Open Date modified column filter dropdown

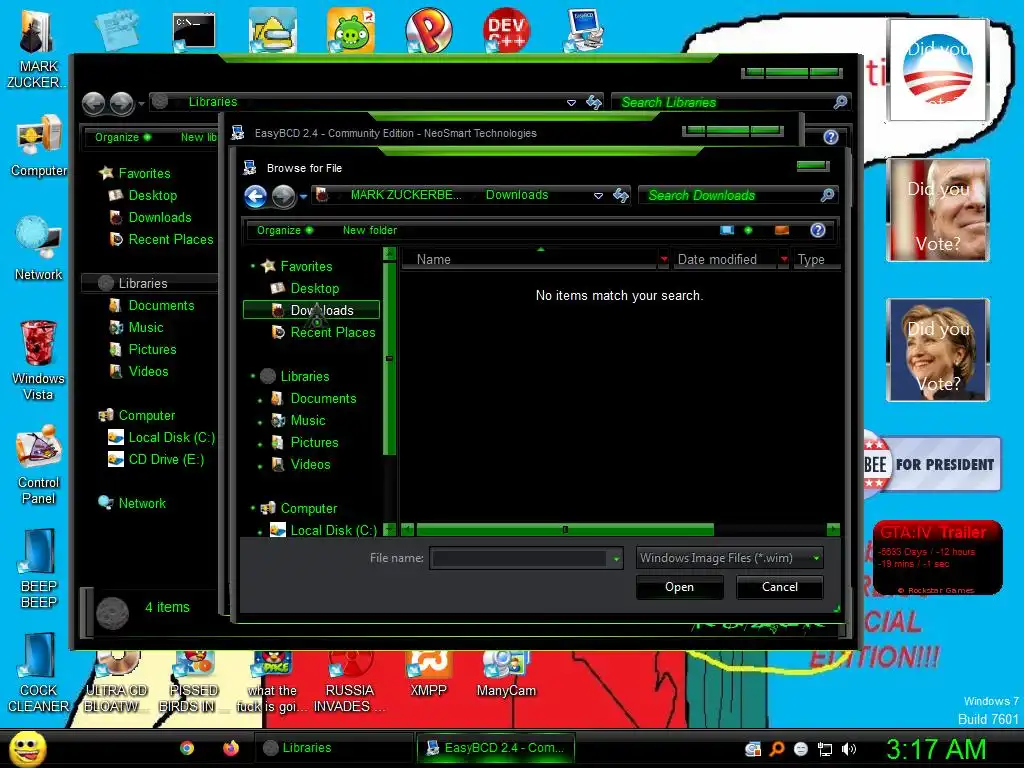784,259
